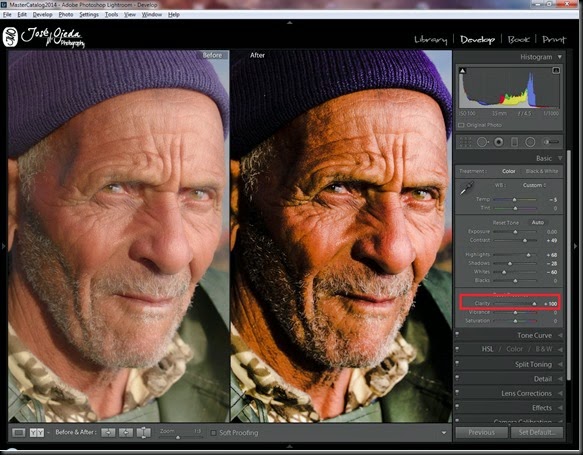
Task: Click the Color tab in HSL header
Action: coord(514,349)
